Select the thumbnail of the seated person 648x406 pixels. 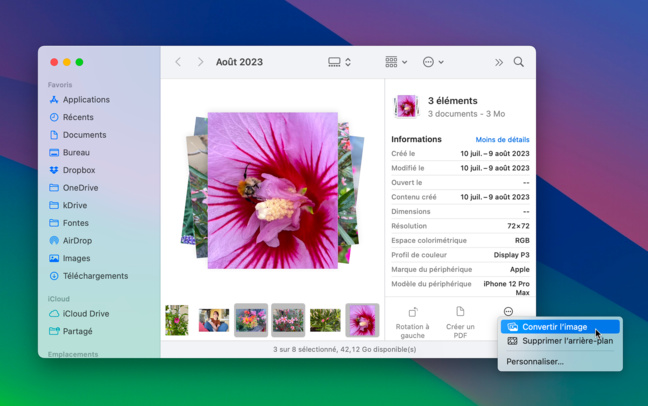(214, 320)
